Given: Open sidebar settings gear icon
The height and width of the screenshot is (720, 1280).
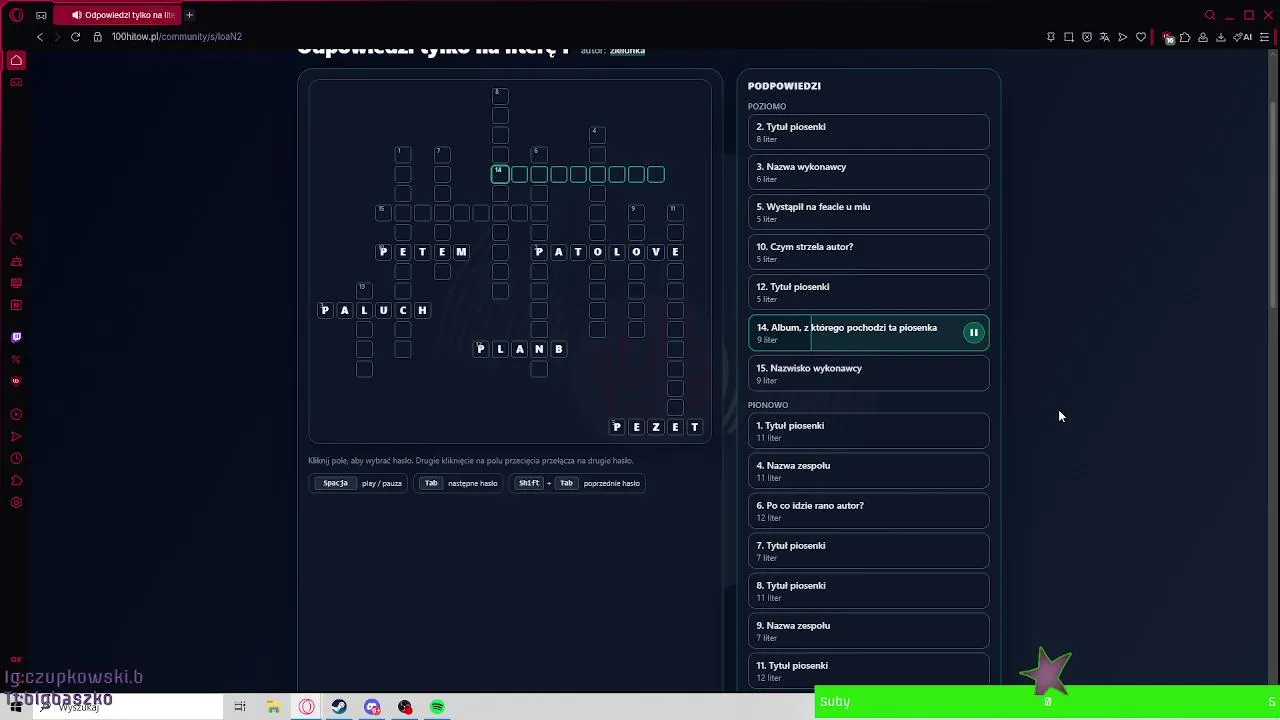Looking at the screenshot, I should 16,503.
